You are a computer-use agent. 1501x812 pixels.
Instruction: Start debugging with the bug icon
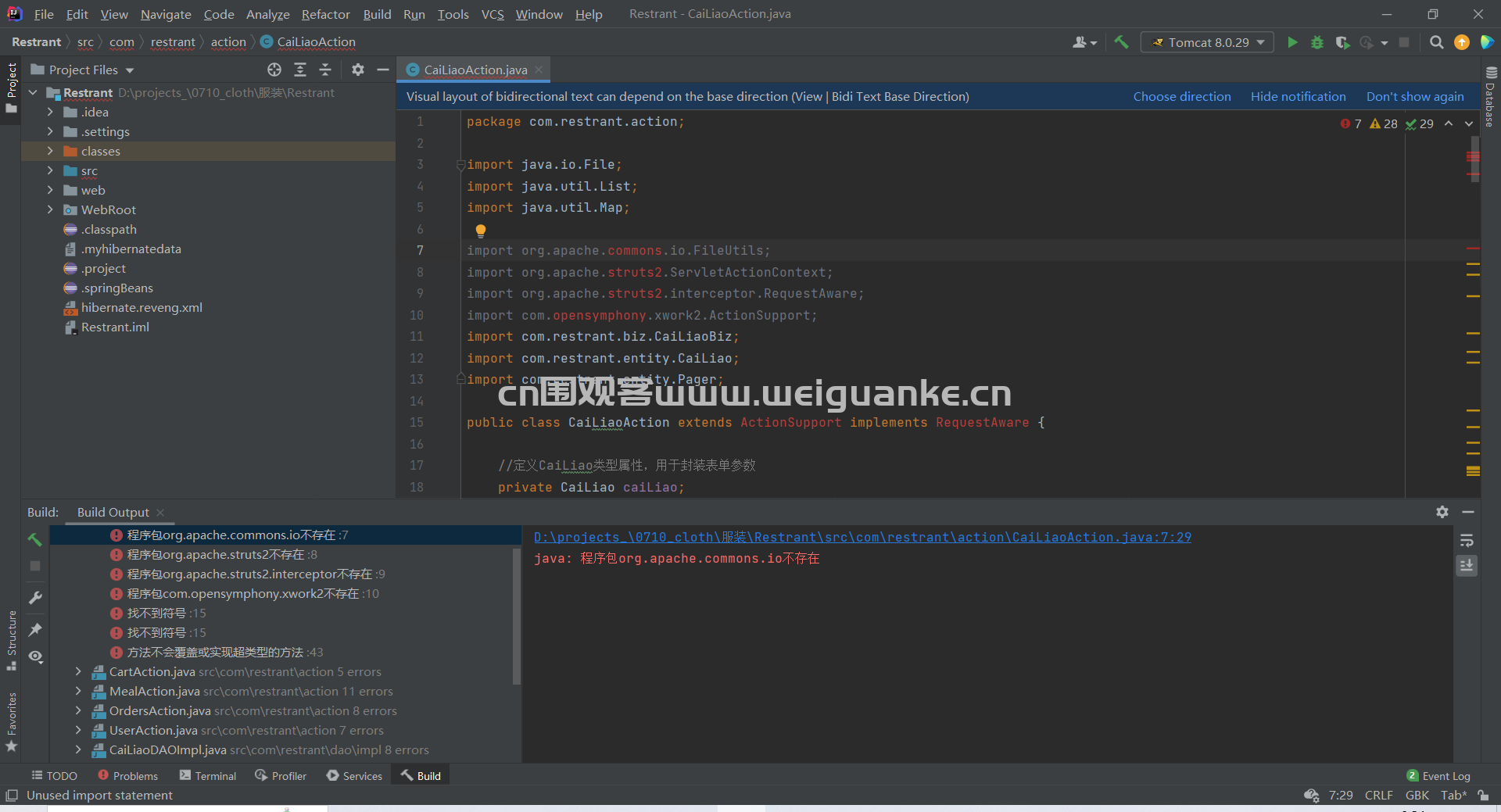(x=1317, y=42)
